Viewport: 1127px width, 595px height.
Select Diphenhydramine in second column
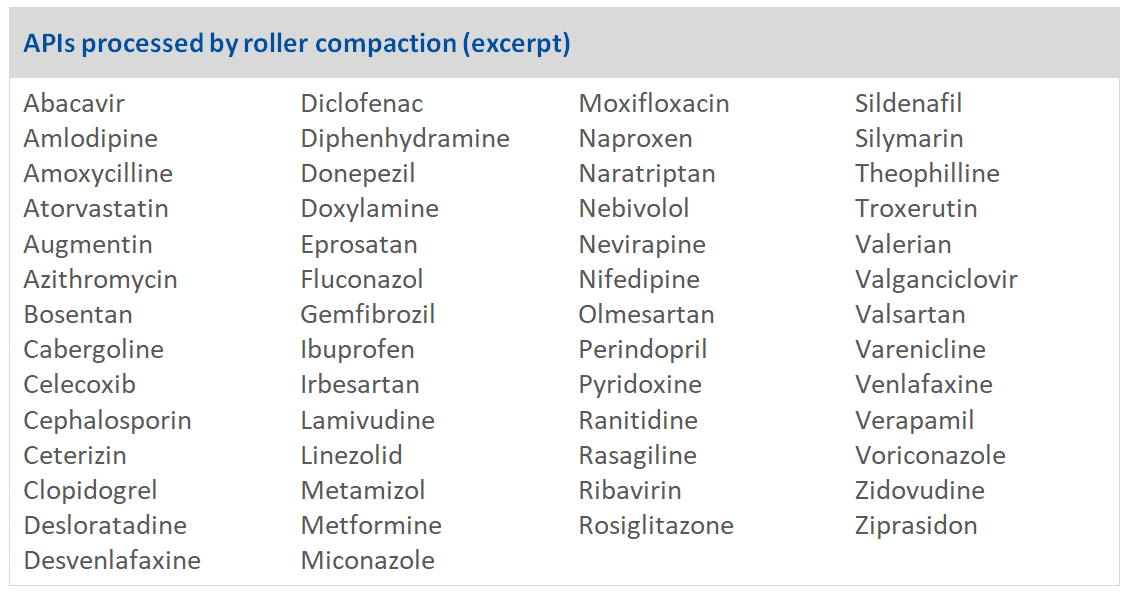[405, 139]
